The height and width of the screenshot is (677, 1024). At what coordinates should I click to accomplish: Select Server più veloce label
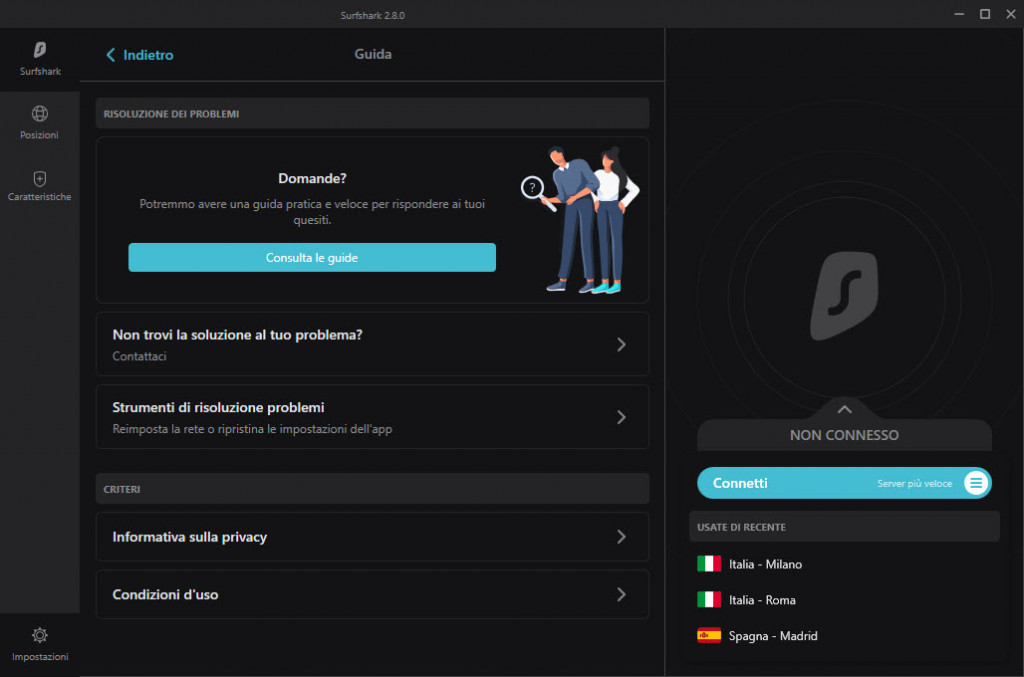click(x=914, y=483)
